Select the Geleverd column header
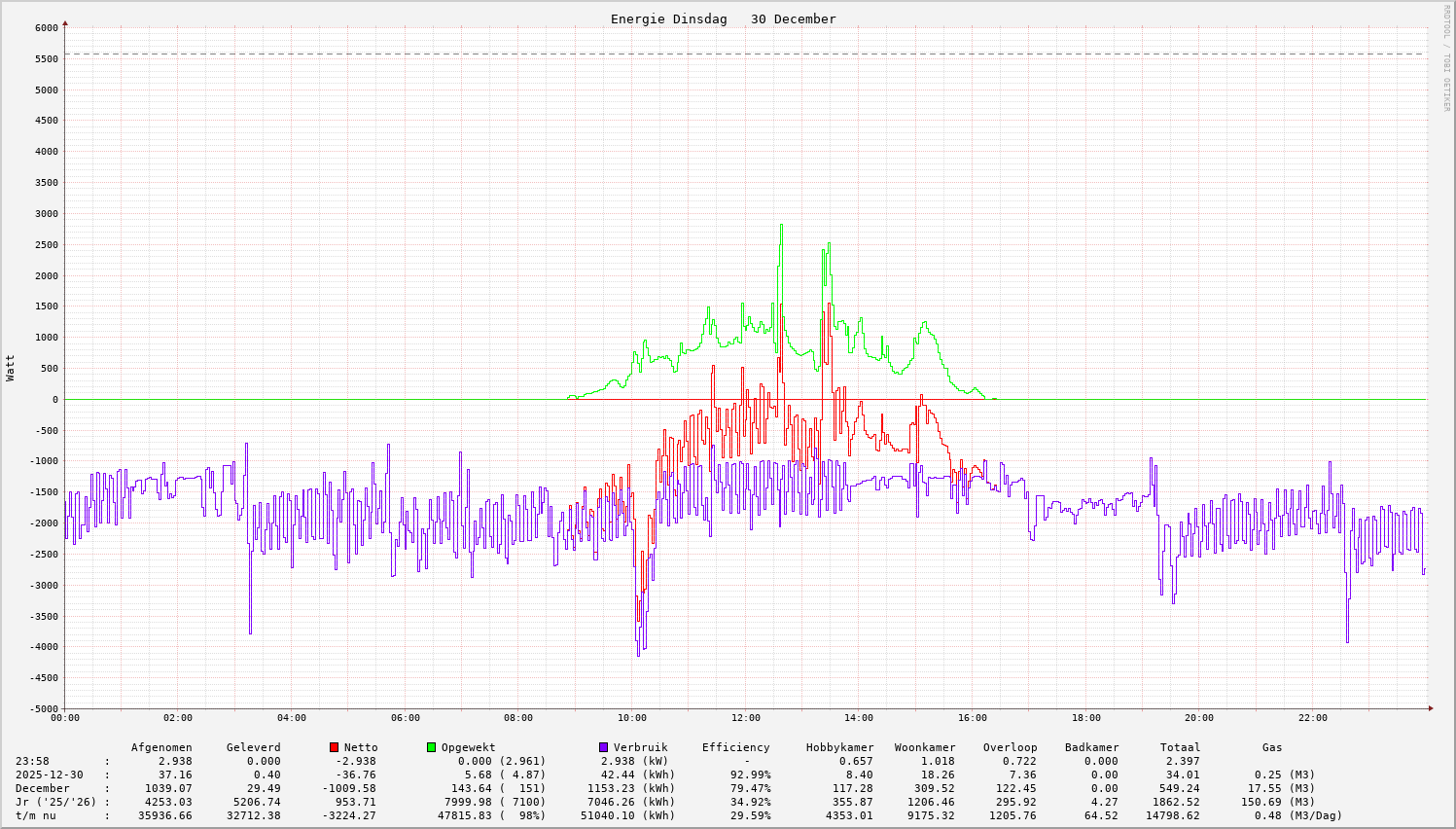 [253, 747]
